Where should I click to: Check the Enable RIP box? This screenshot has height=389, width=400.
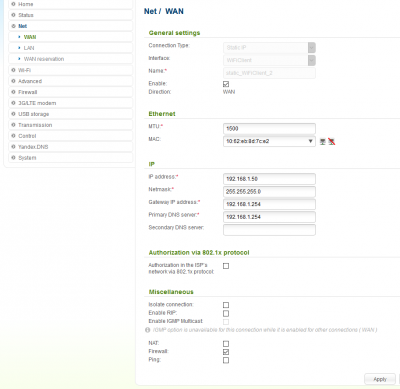(x=226, y=313)
